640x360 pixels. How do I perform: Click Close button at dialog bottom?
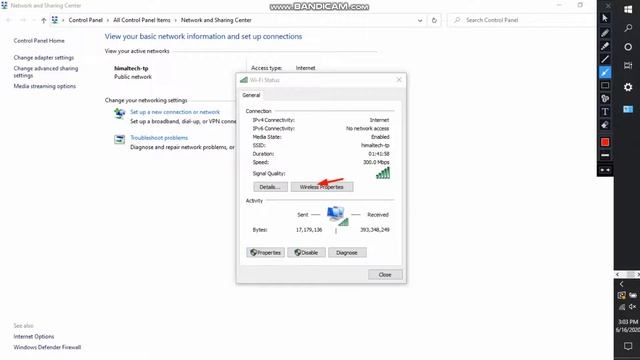[x=385, y=275]
